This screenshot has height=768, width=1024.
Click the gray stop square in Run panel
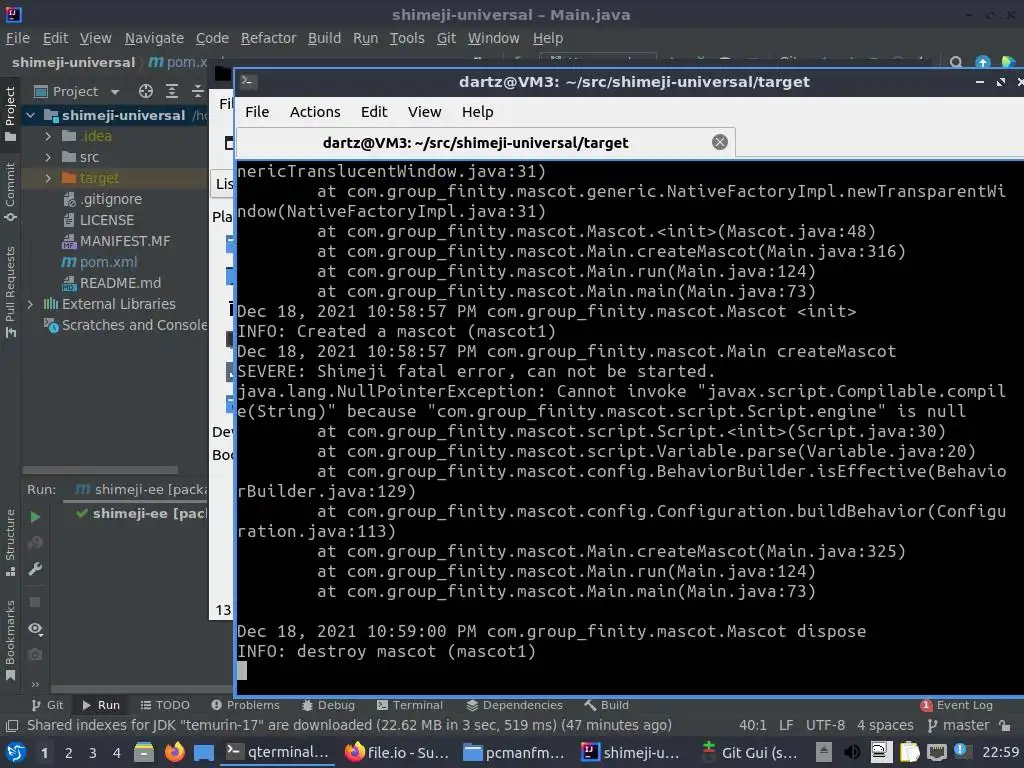35,601
